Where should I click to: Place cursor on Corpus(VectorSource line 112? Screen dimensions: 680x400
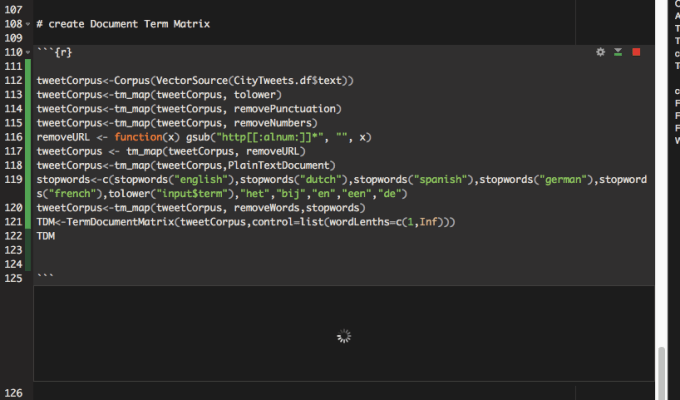tap(195, 80)
